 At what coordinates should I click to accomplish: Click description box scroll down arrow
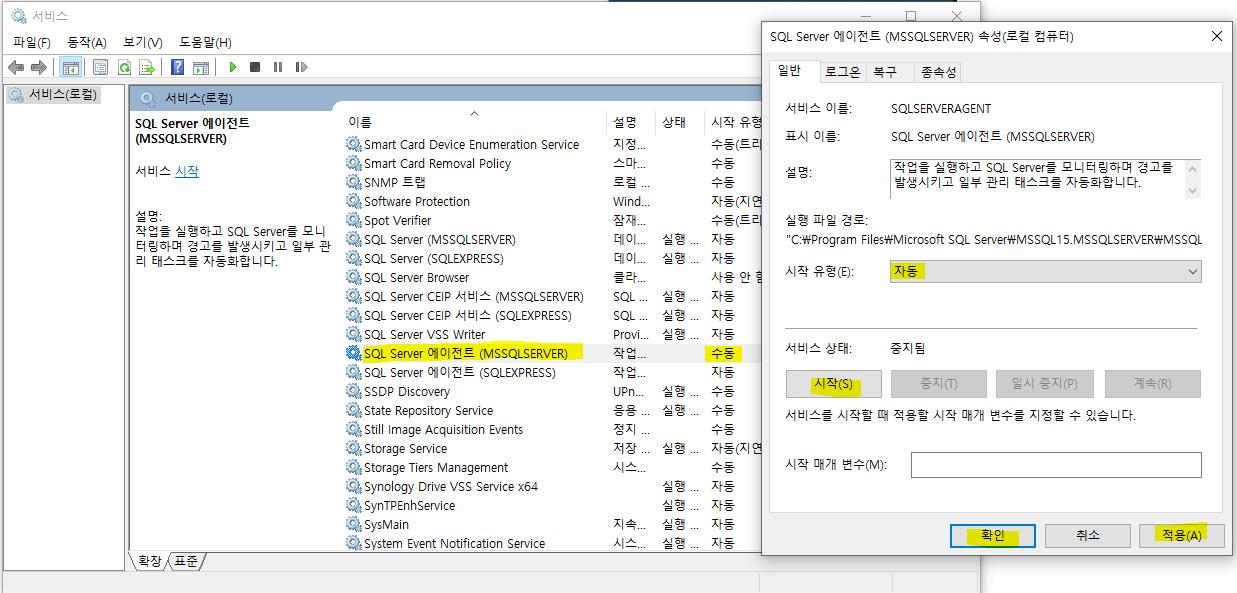[x=1191, y=190]
